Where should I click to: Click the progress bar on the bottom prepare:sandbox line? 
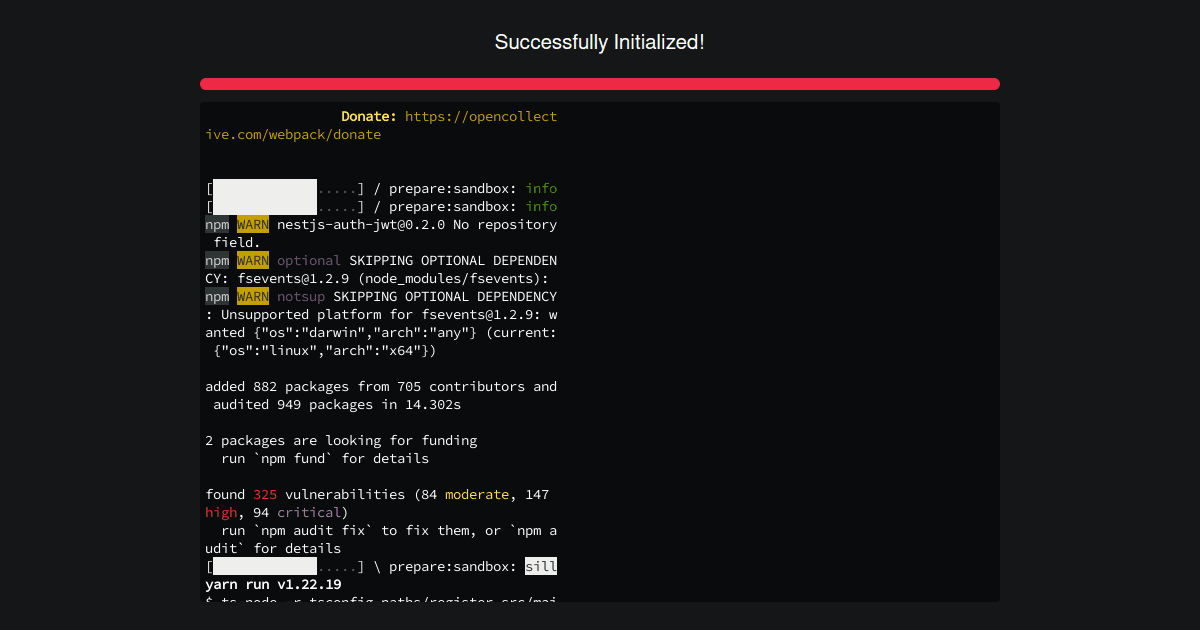tap(265, 566)
